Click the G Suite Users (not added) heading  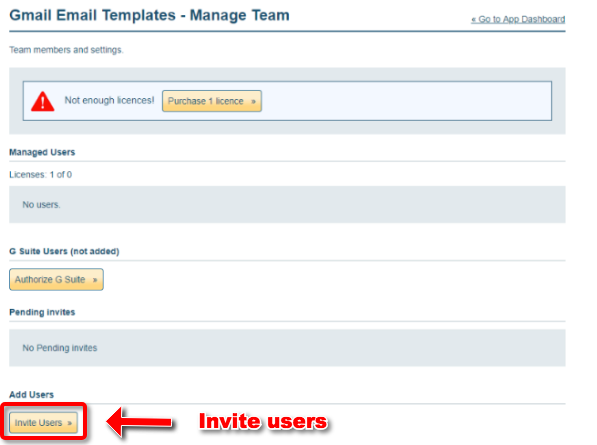pyautogui.click(x=64, y=251)
